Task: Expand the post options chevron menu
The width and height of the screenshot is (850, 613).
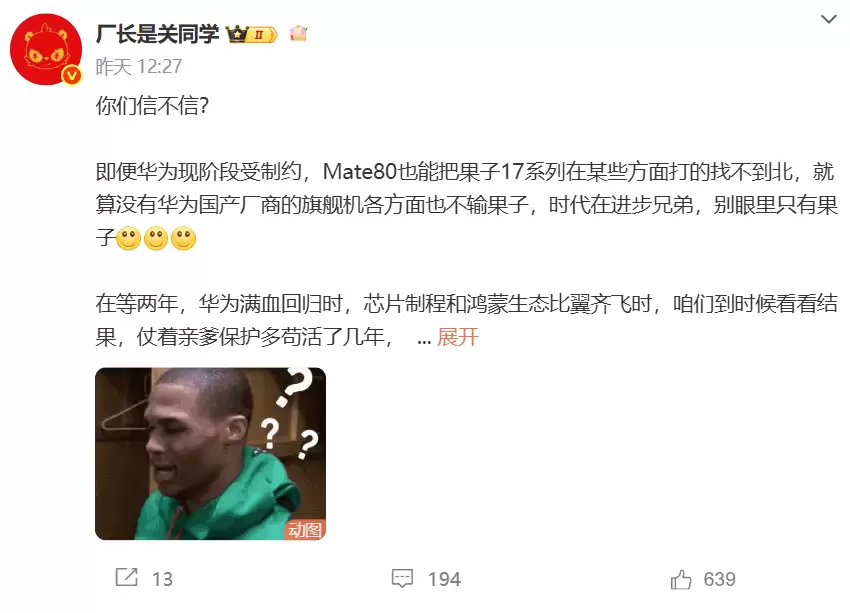Action: [x=828, y=20]
